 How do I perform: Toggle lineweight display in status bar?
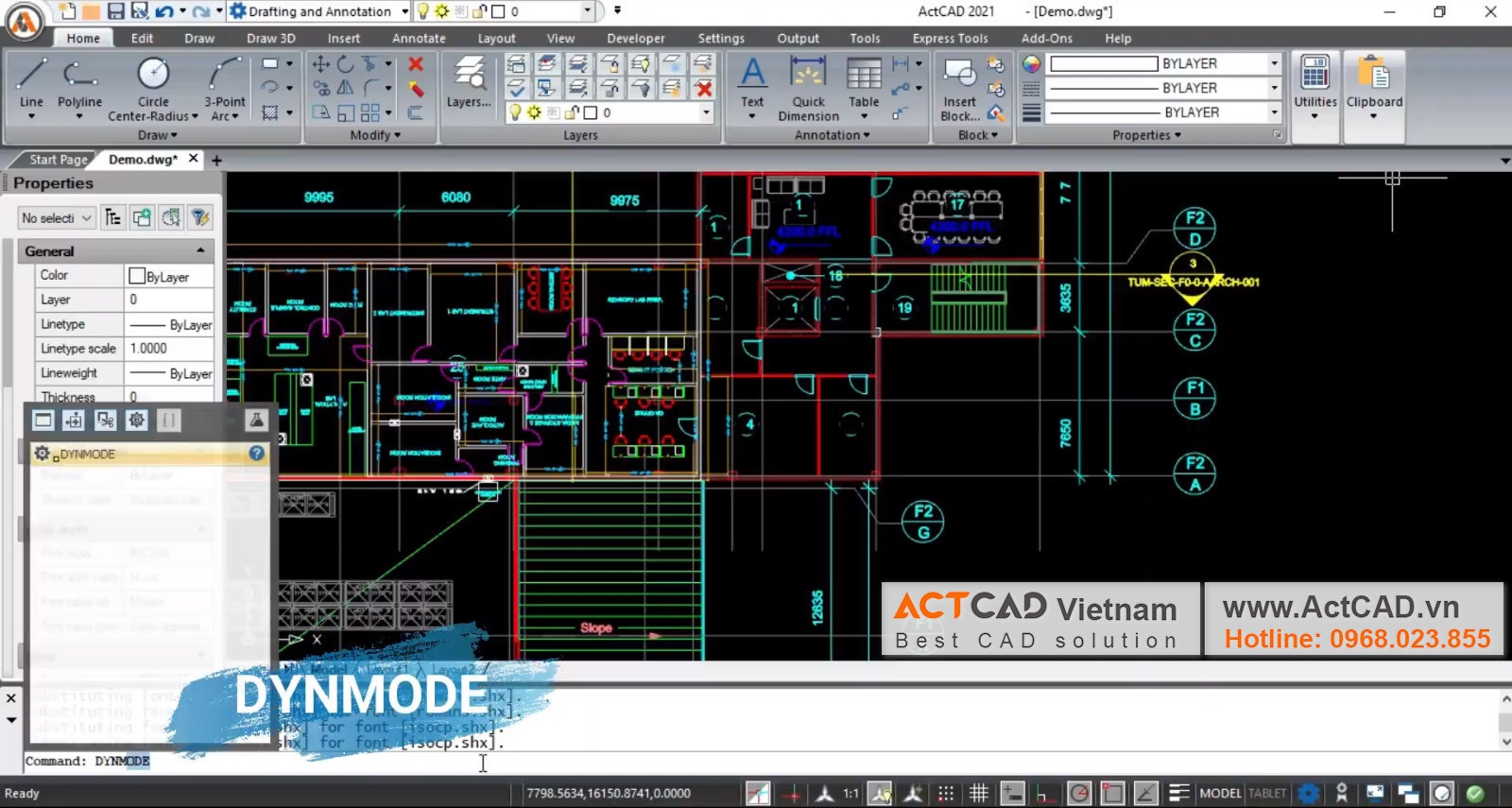click(1178, 793)
